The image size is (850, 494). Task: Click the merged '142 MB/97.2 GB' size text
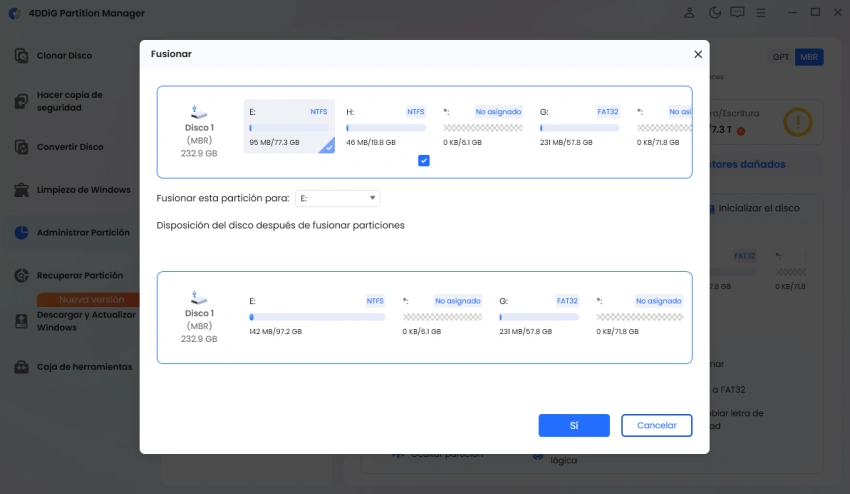[275, 331]
